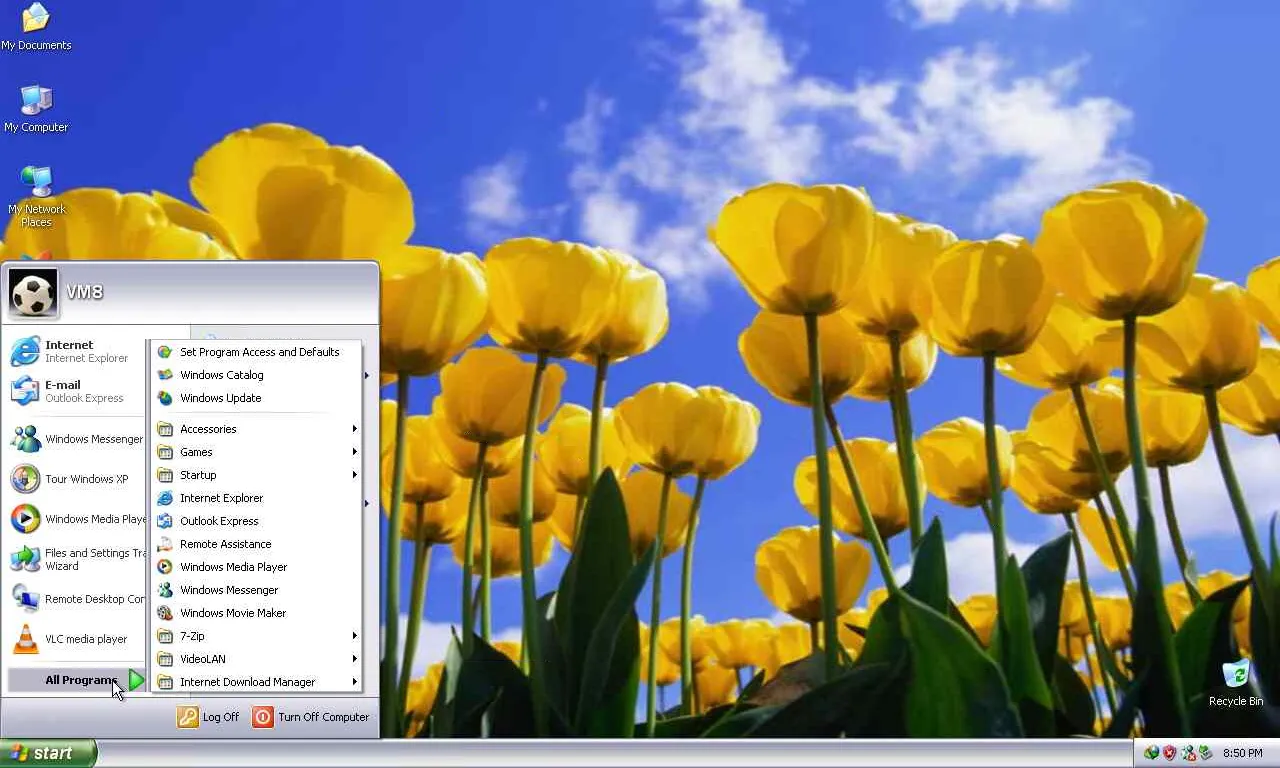The image size is (1280, 768).
Task: Expand the Games submenu
Action: (256, 452)
